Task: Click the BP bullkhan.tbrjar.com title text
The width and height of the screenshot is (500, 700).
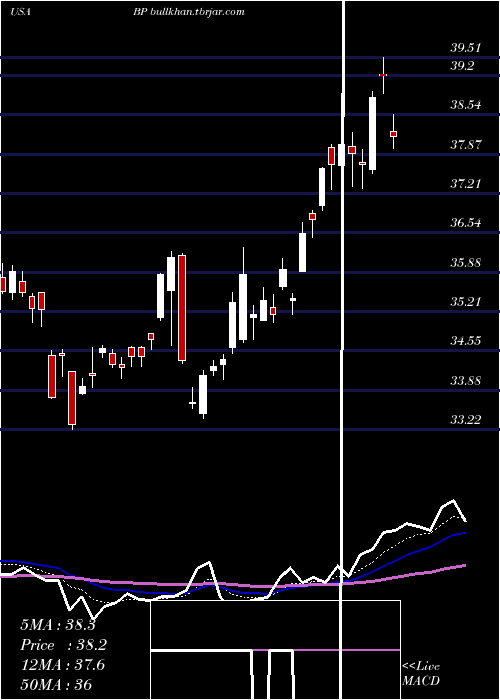Action: [x=188, y=12]
